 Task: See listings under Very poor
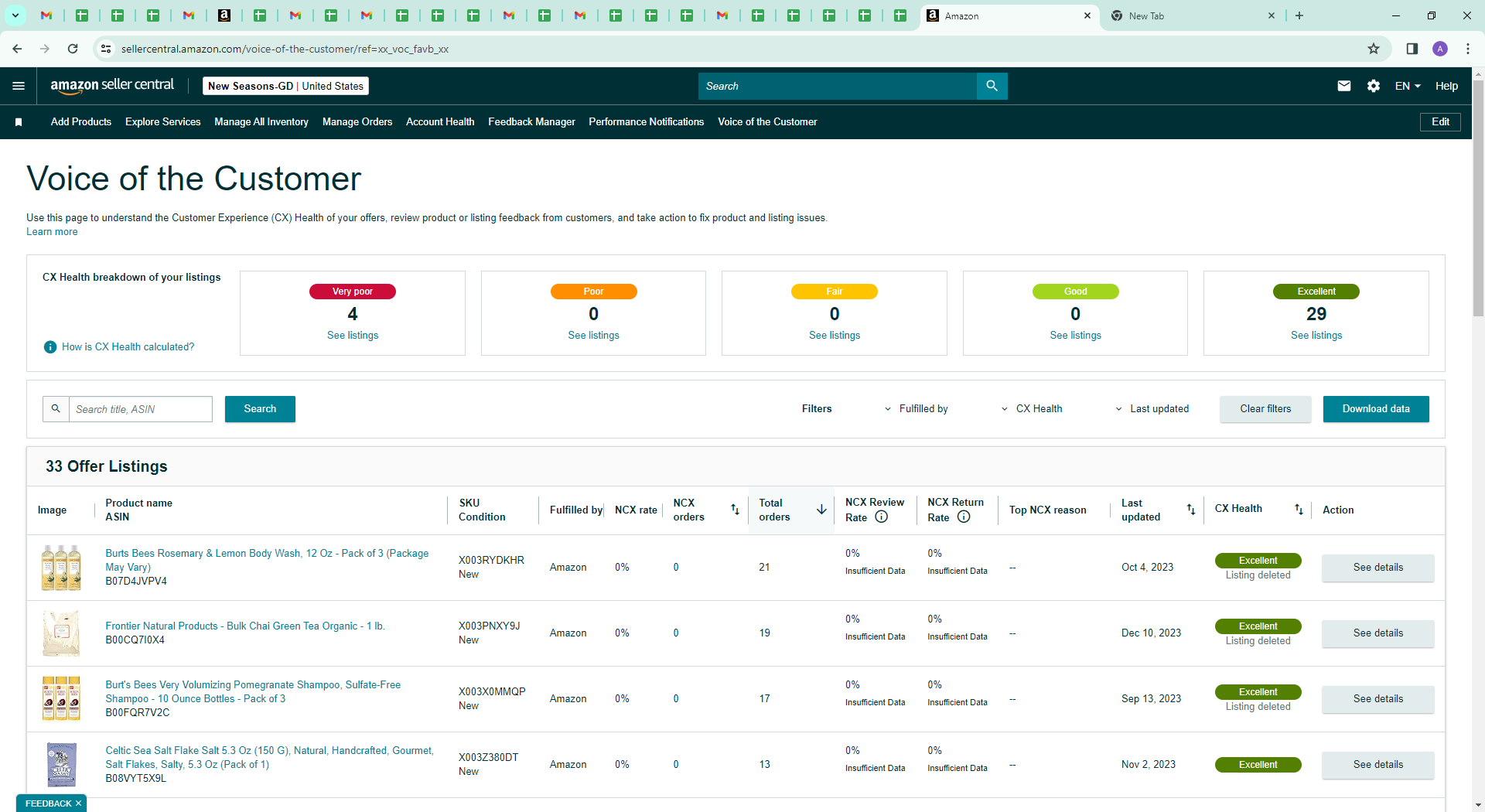tap(353, 336)
